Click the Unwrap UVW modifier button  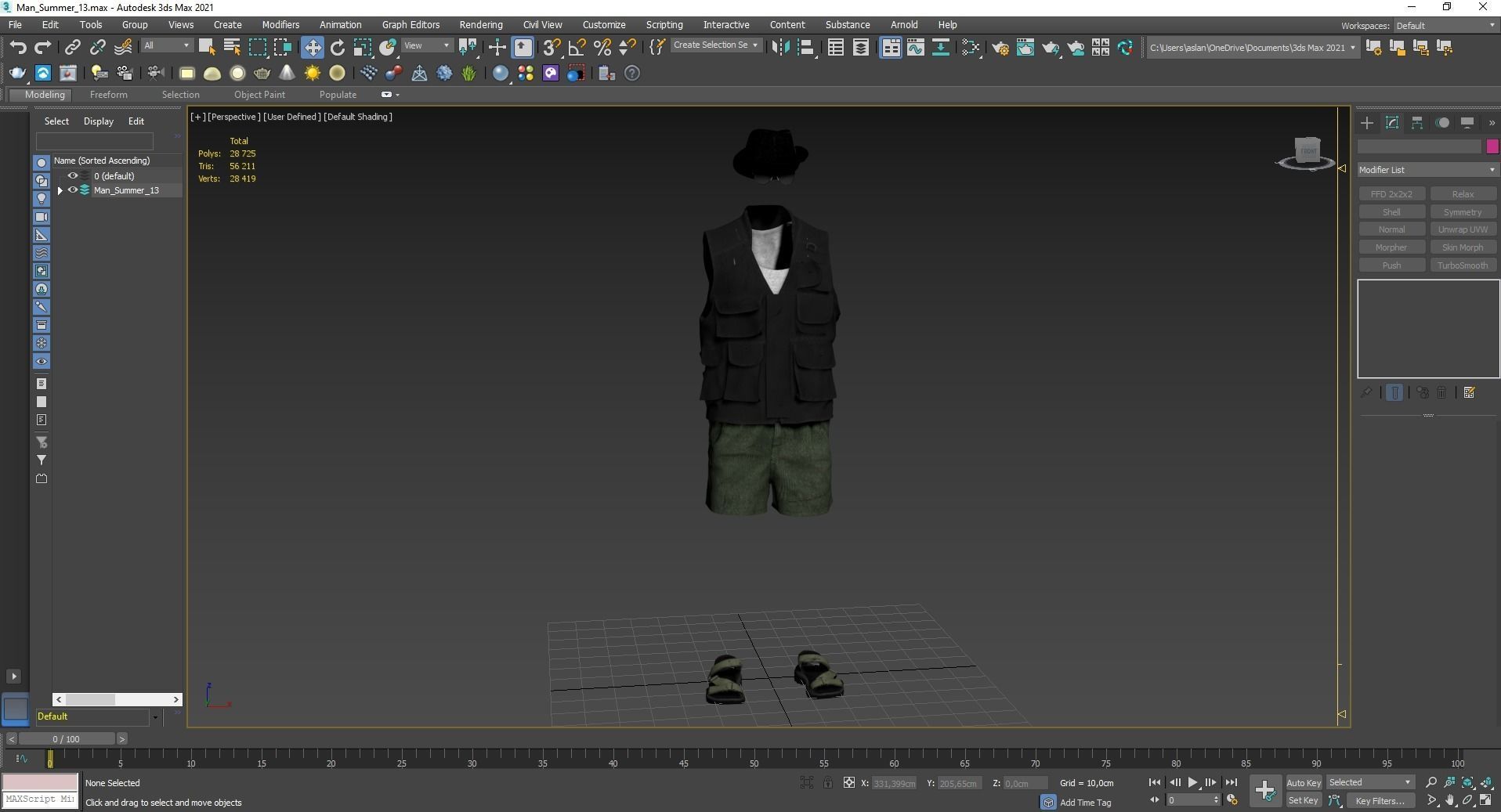coord(1463,229)
